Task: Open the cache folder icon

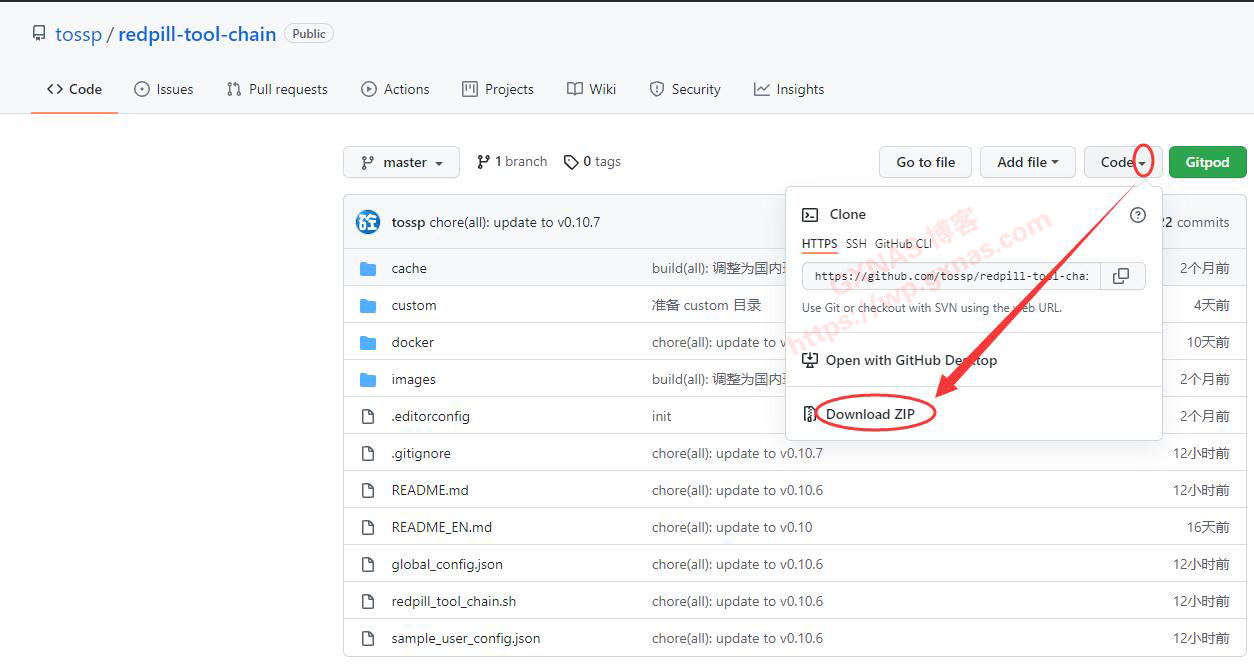Action: pyautogui.click(x=368, y=269)
